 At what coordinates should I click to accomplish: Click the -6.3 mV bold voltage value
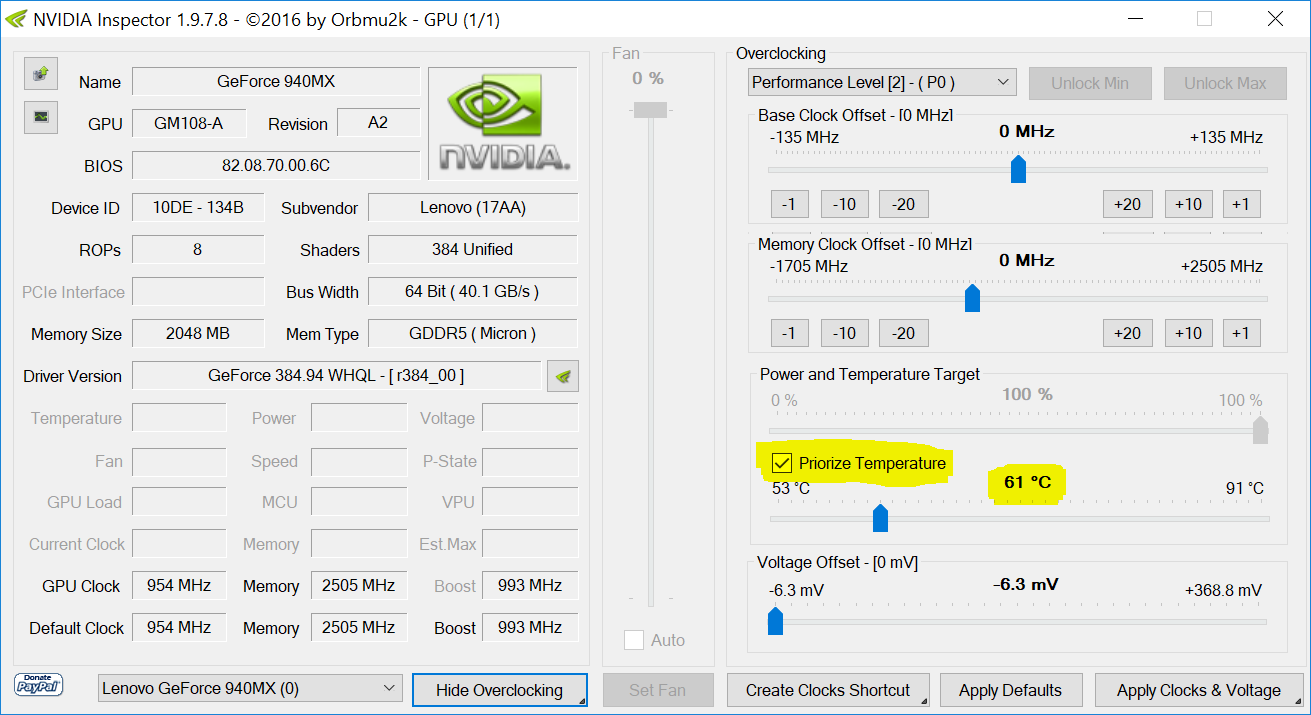(1026, 584)
